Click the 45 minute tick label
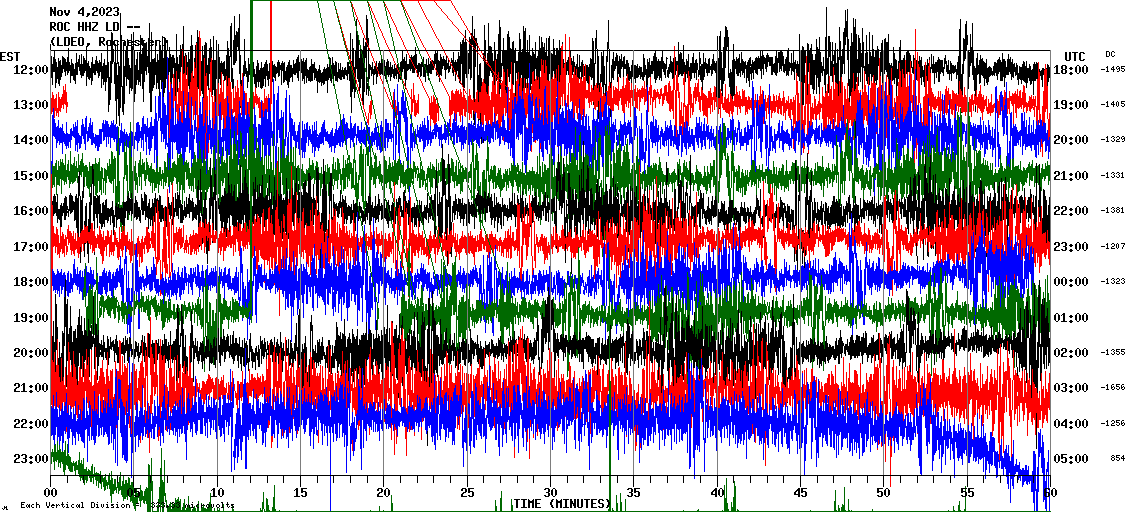This screenshot has width=1130, height=519. click(800, 493)
